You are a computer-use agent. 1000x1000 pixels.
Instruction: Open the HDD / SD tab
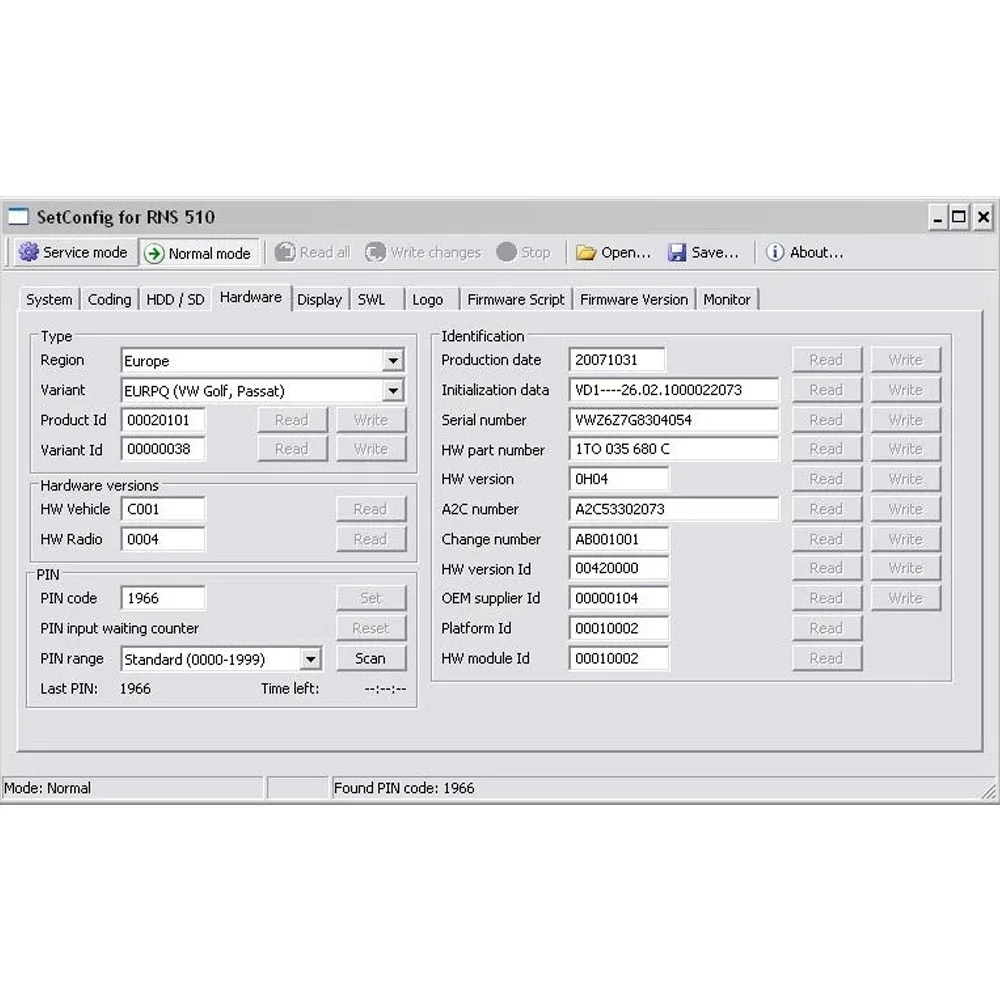coord(175,299)
